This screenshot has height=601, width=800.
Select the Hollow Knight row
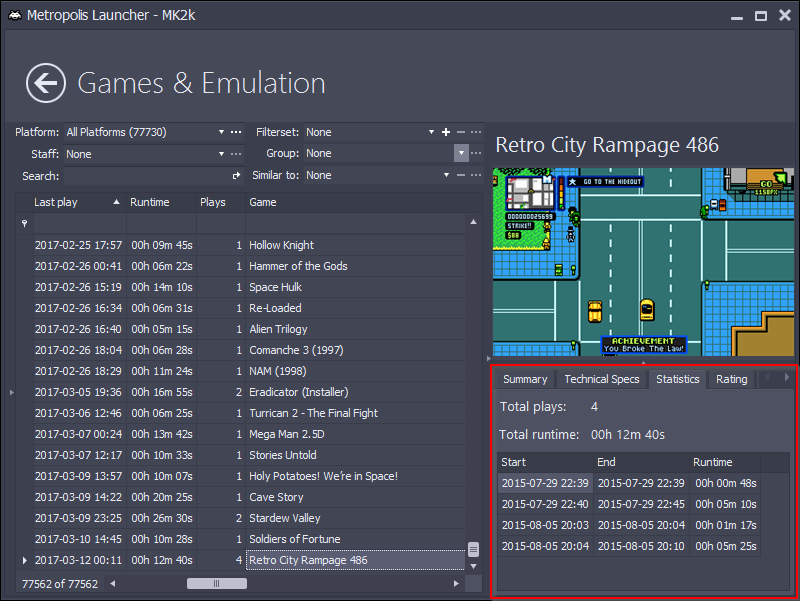pos(249,245)
